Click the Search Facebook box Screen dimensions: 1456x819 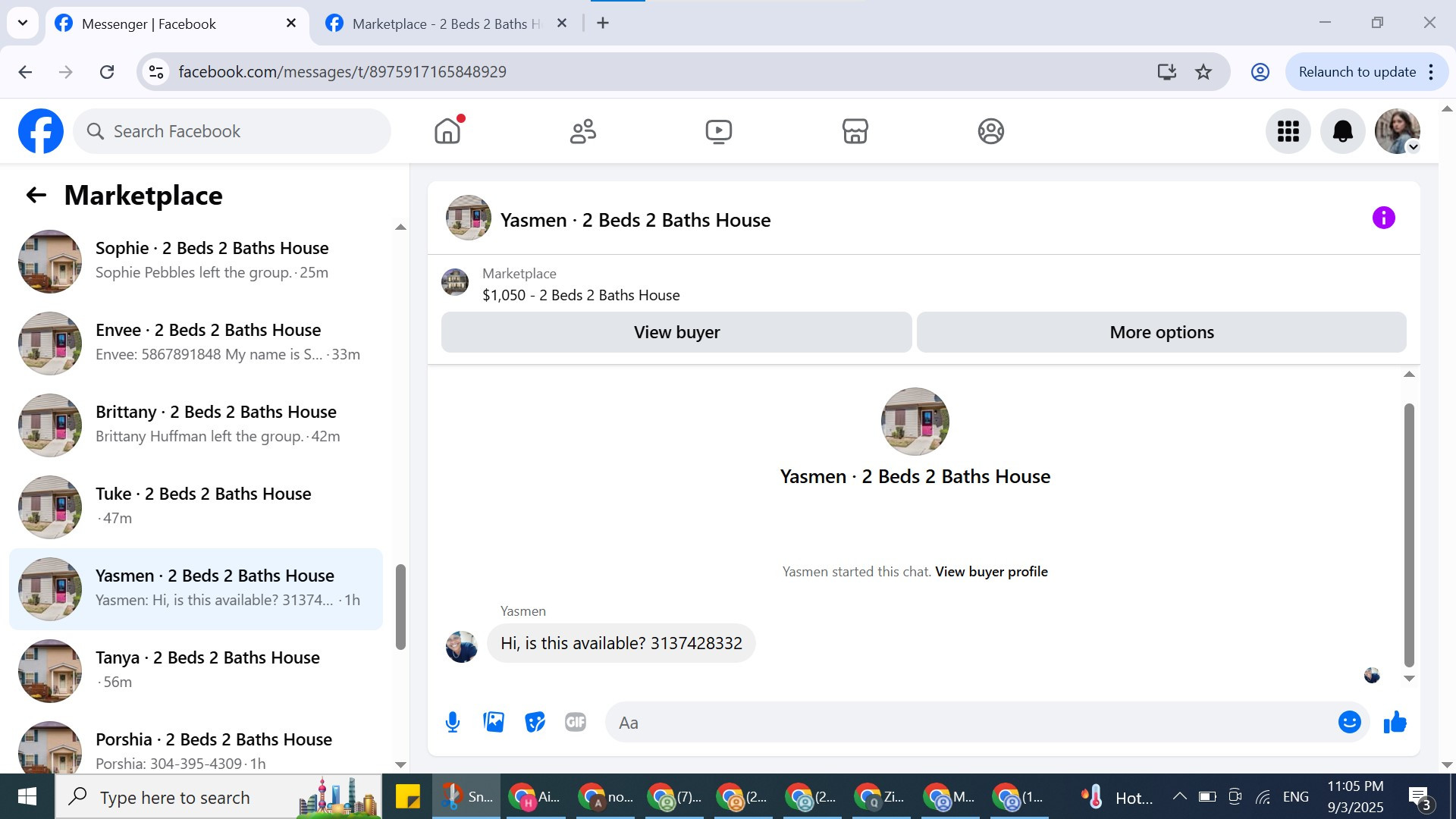[232, 131]
